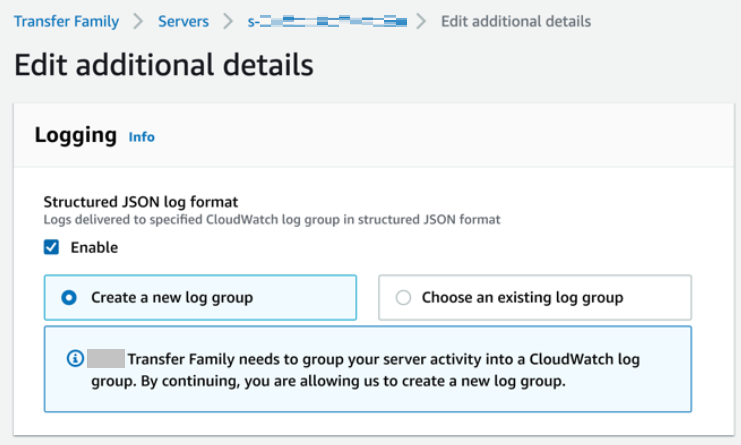
Task: Click the chevron before Edit additional details breadcrumb
Action: (424, 21)
